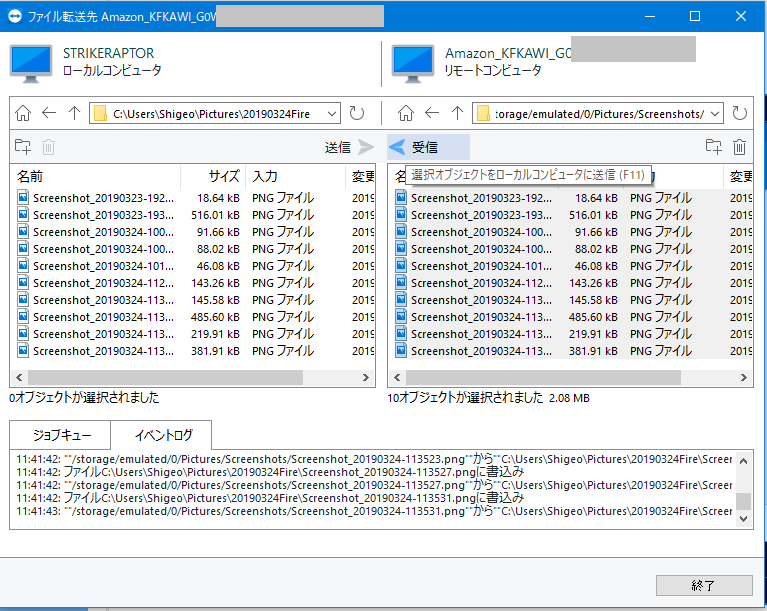The height and width of the screenshot is (611, 767).
Task: Select remote file sized 145.58 kB
Action: [570, 300]
